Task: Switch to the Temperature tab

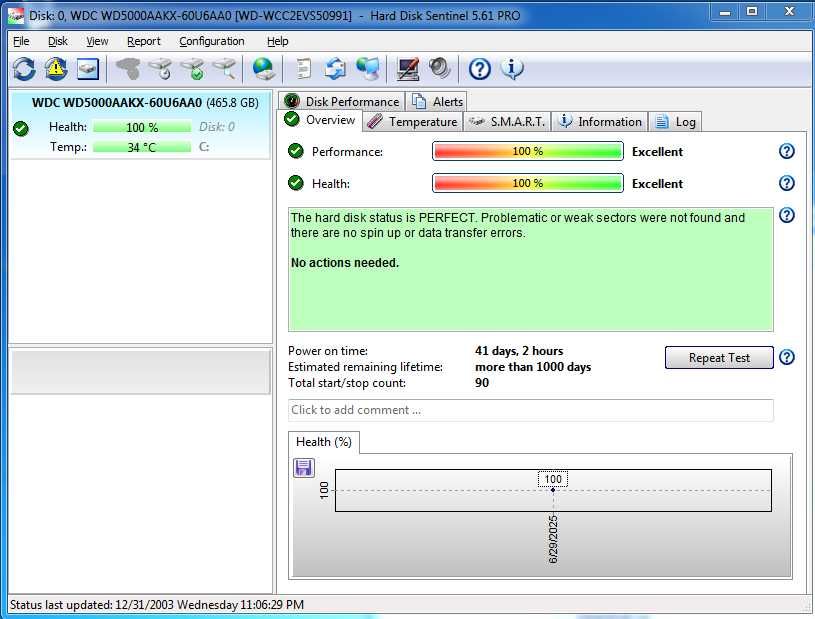Action: [412, 122]
